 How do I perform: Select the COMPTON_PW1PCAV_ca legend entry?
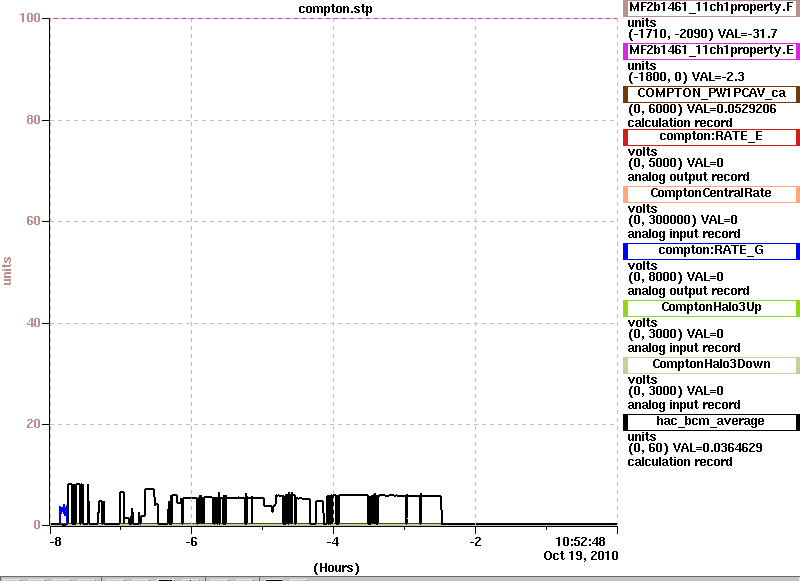click(711, 93)
